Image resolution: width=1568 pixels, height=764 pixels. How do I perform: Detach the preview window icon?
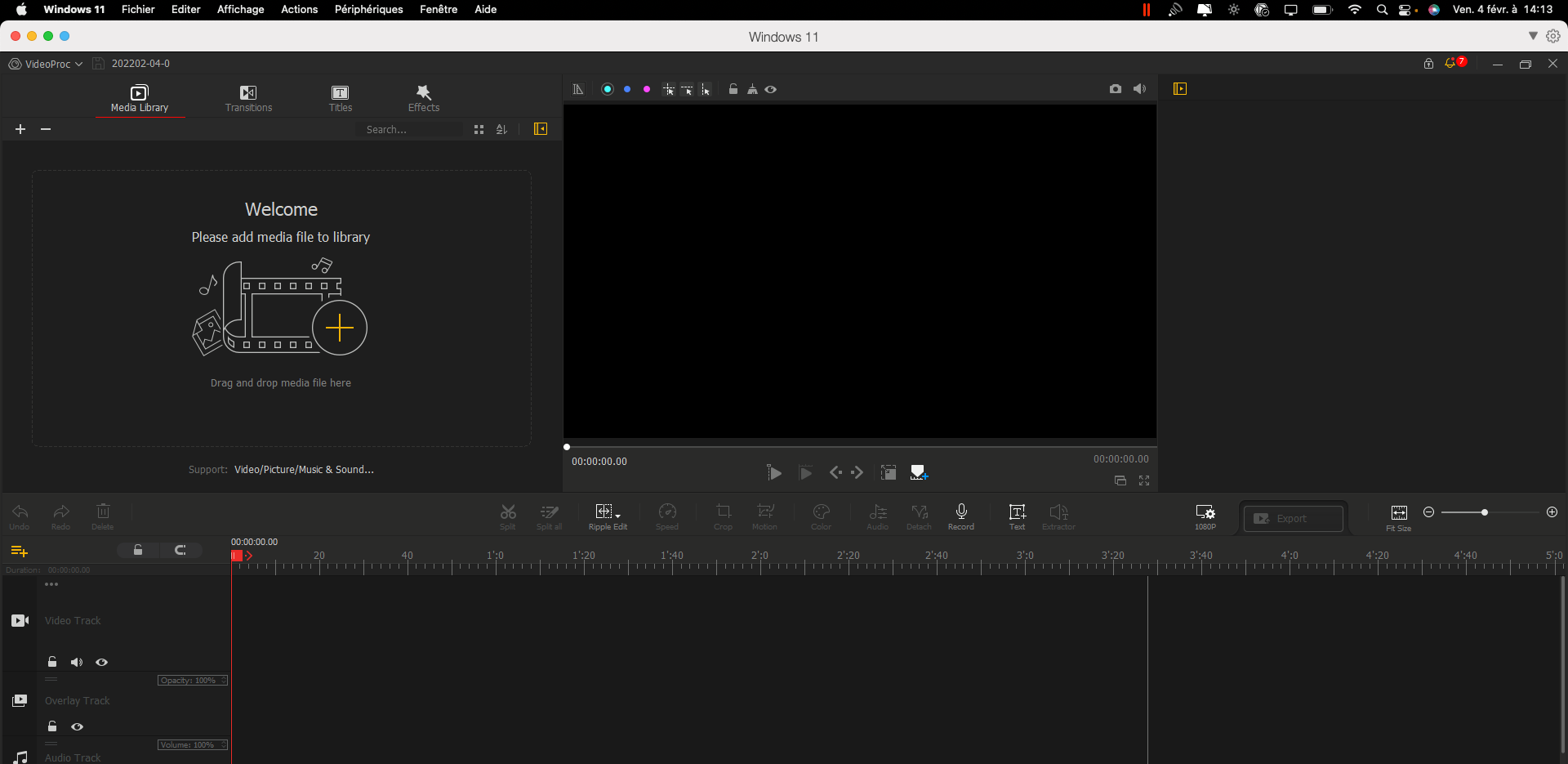1120,480
